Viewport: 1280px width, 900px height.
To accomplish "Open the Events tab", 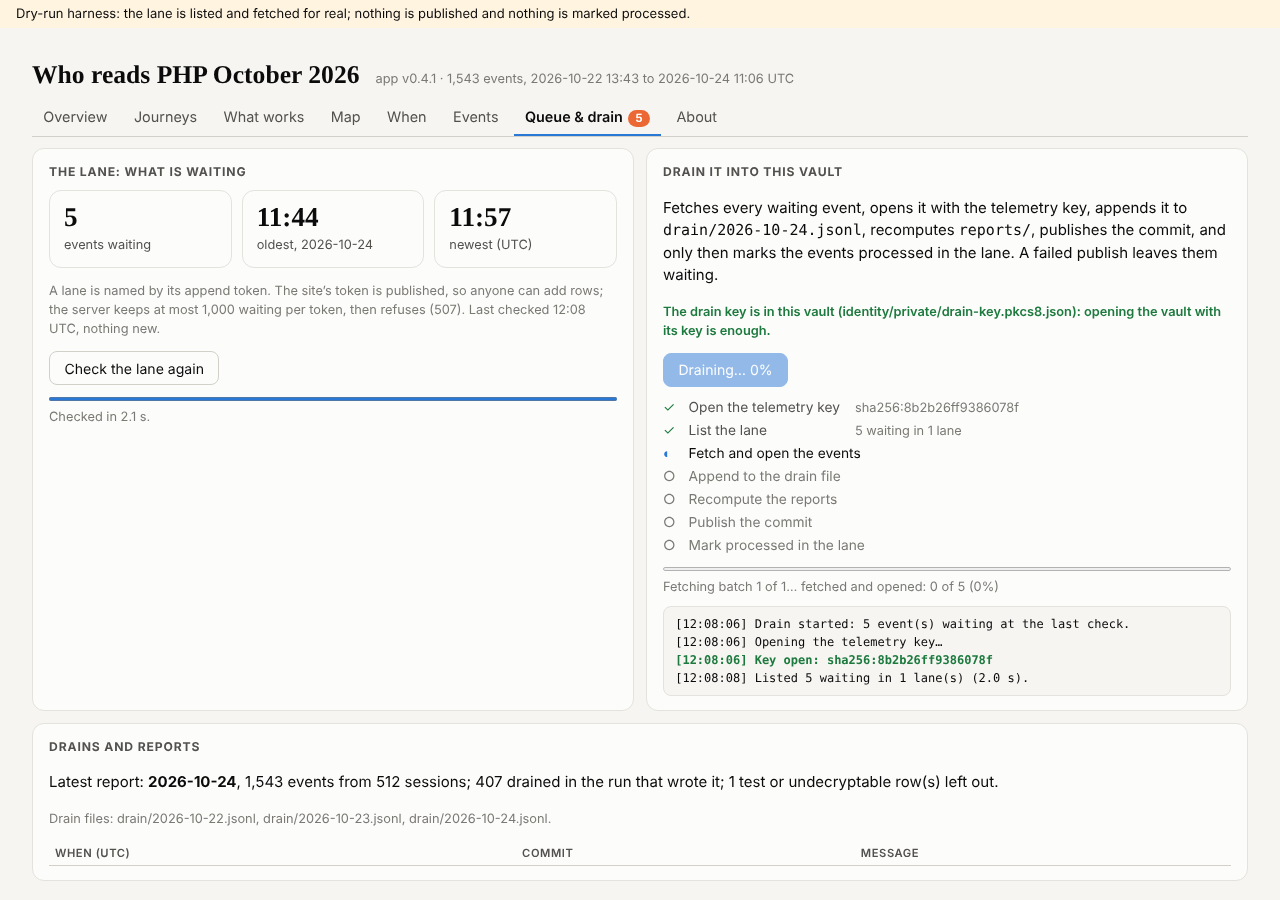I will 475,117.
